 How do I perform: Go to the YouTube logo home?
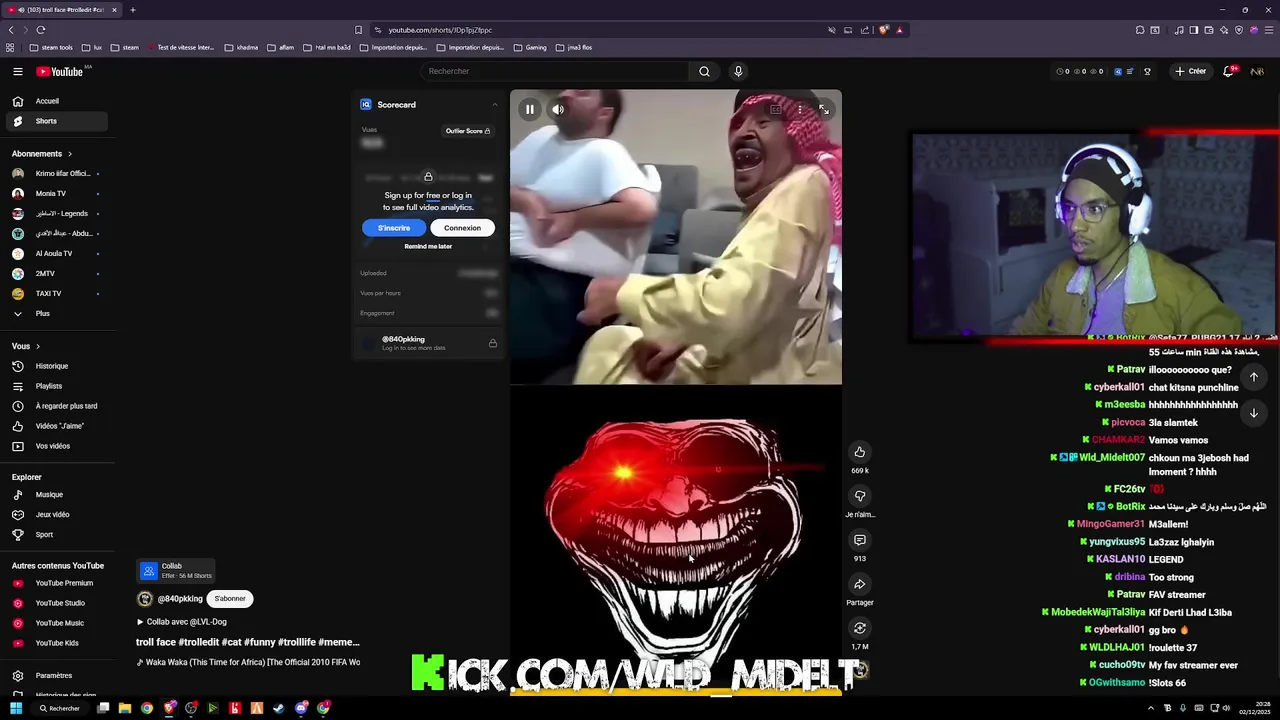(62, 71)
